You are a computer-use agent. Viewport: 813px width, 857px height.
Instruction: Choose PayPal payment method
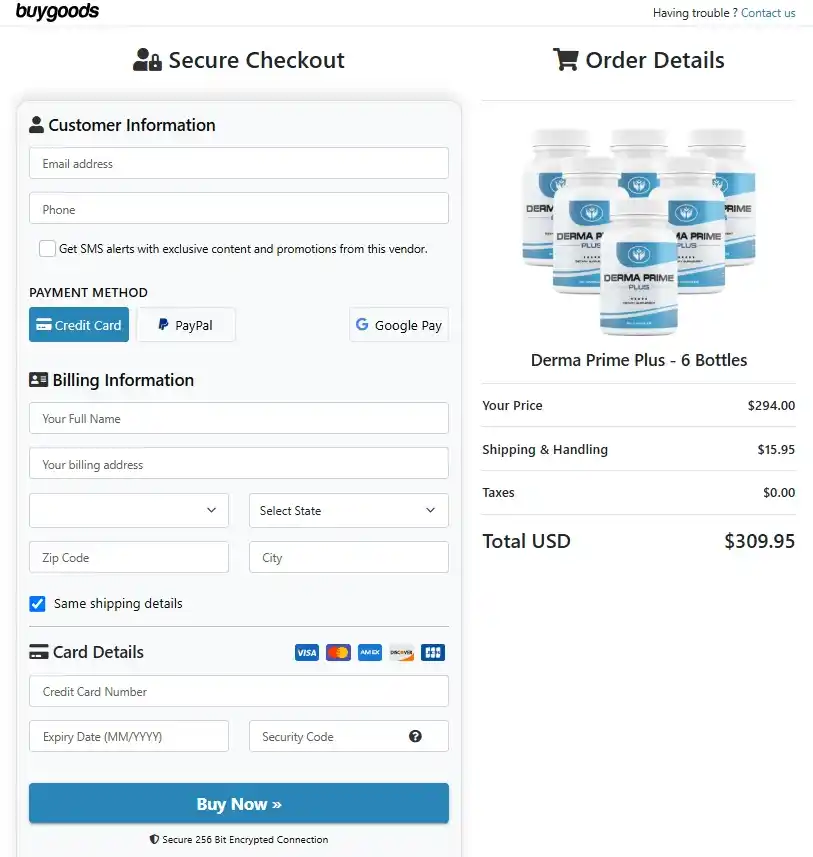click(x=186, y=325)
